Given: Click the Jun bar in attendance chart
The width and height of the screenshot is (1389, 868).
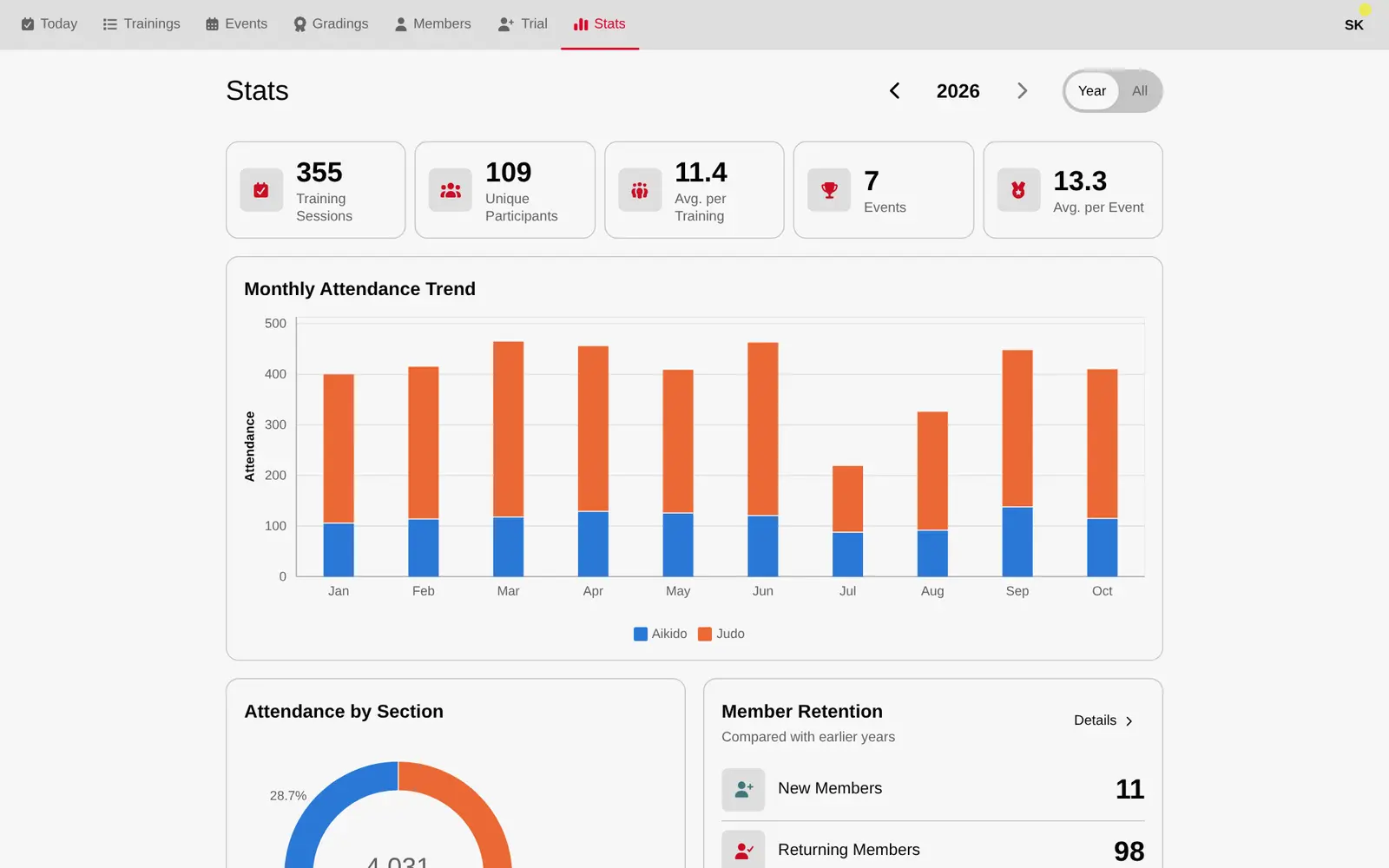Looking at the screenshot, I should pos(762,459).
